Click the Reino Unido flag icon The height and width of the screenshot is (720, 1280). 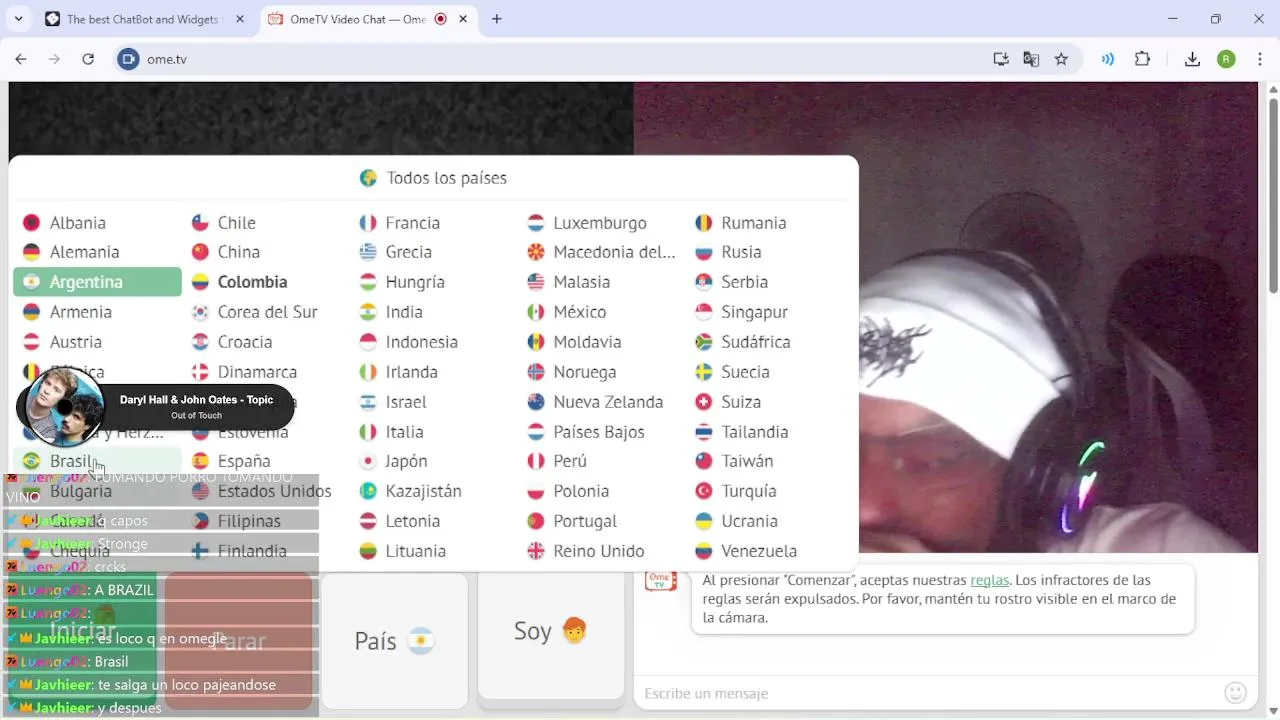536,551
